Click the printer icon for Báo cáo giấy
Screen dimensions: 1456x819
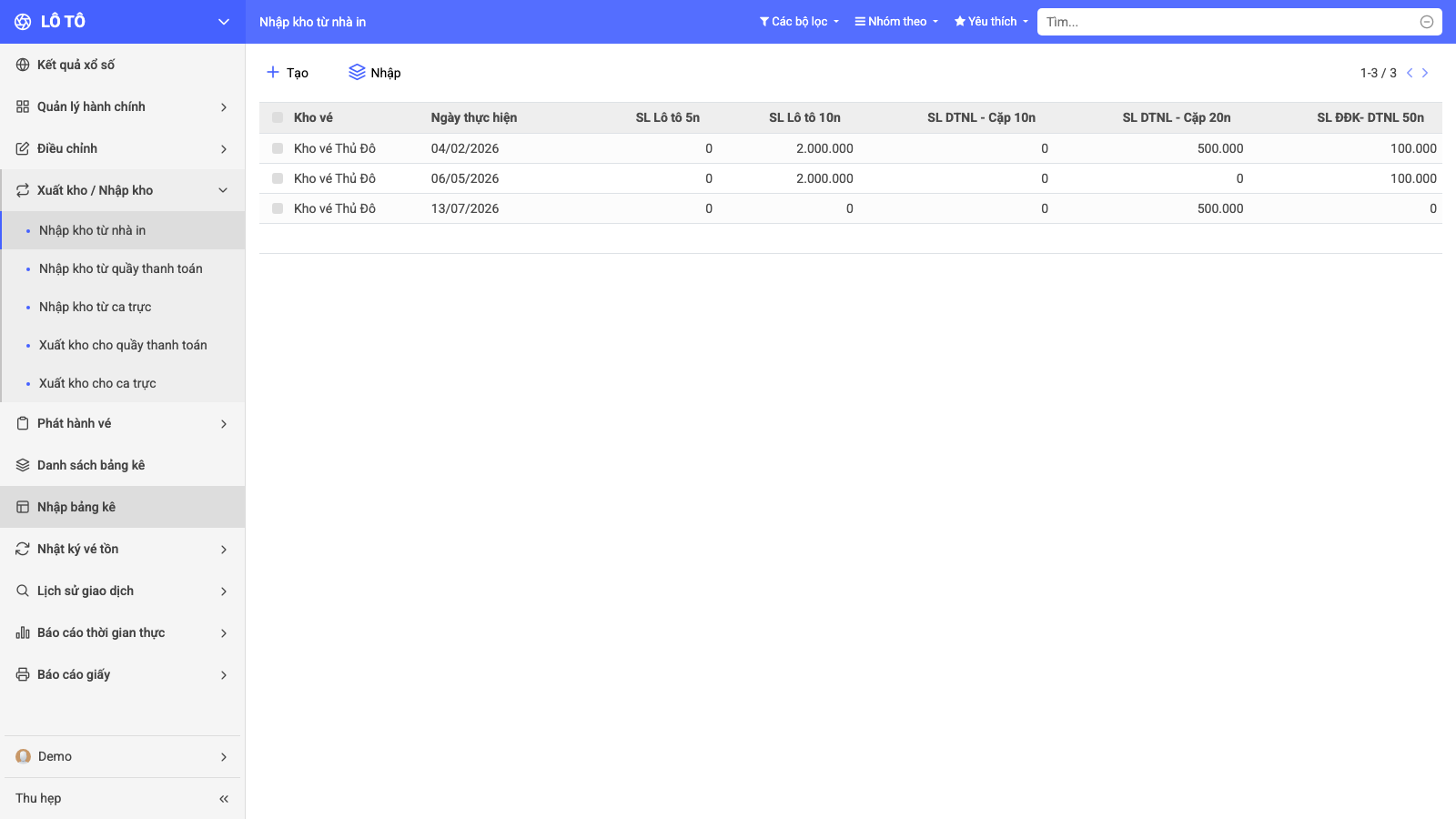23,674
